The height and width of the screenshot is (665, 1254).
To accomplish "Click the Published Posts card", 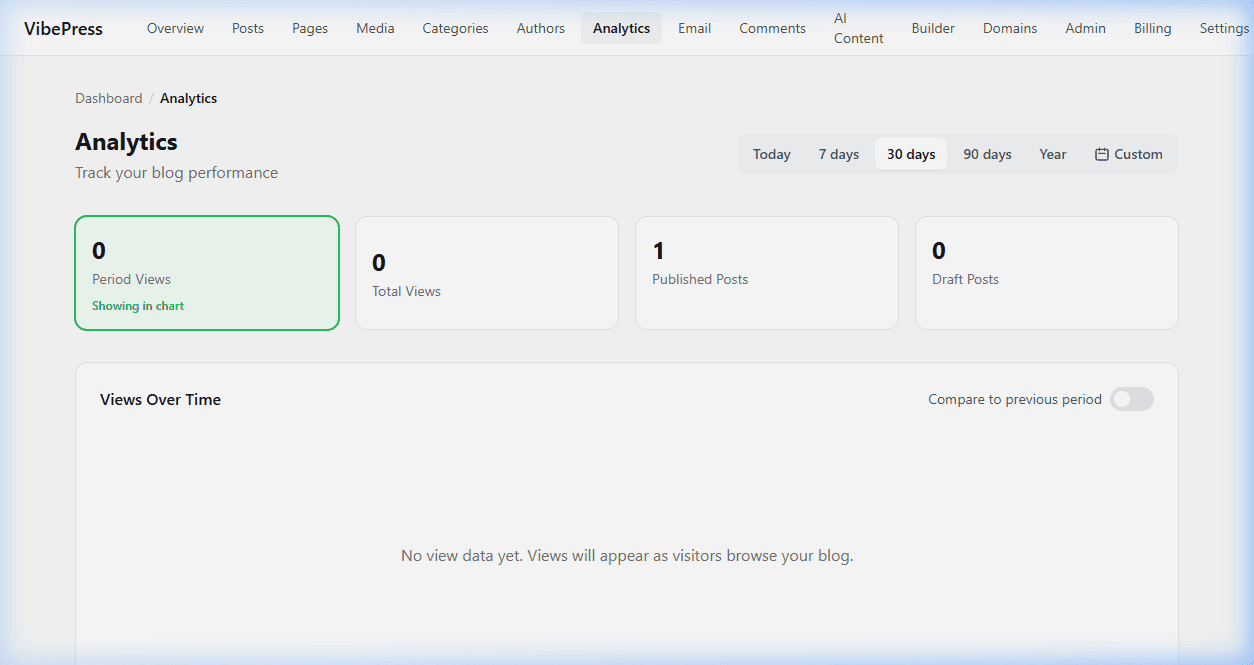I will [766, 273].
